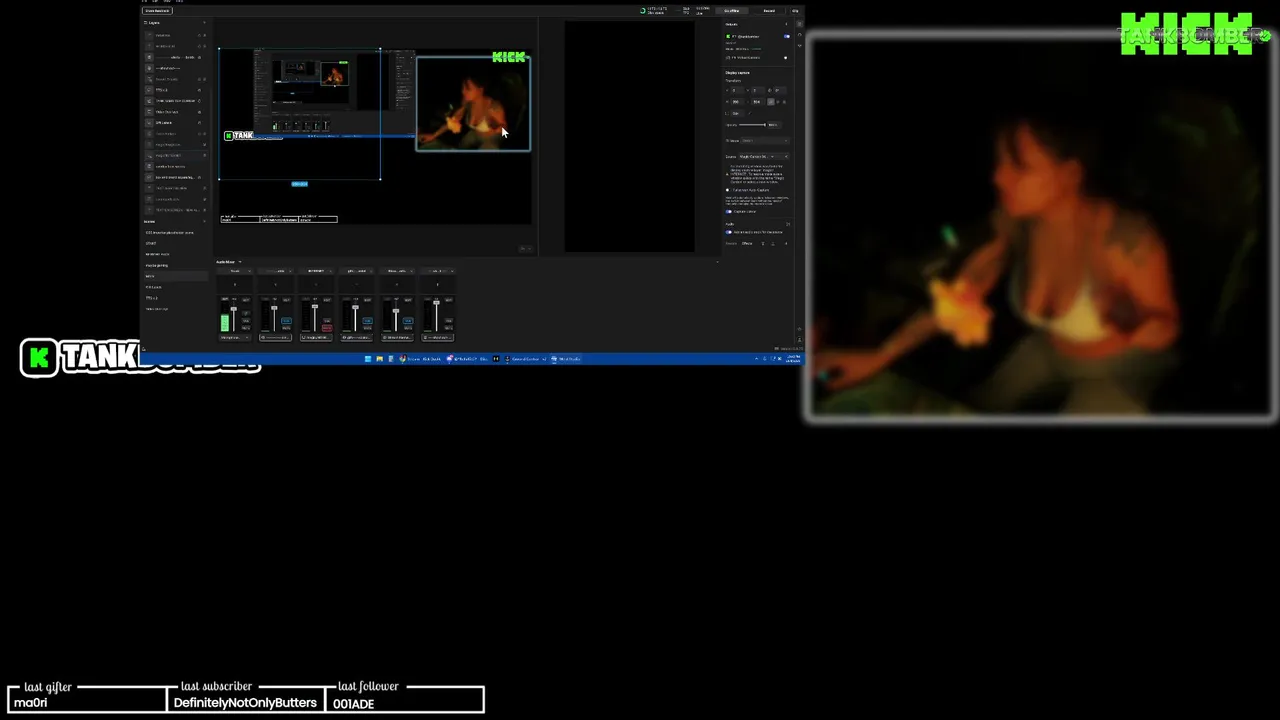Unmute the red-highlighted mixer channel button
1280x720 pixels.
(x=327, y=328)
